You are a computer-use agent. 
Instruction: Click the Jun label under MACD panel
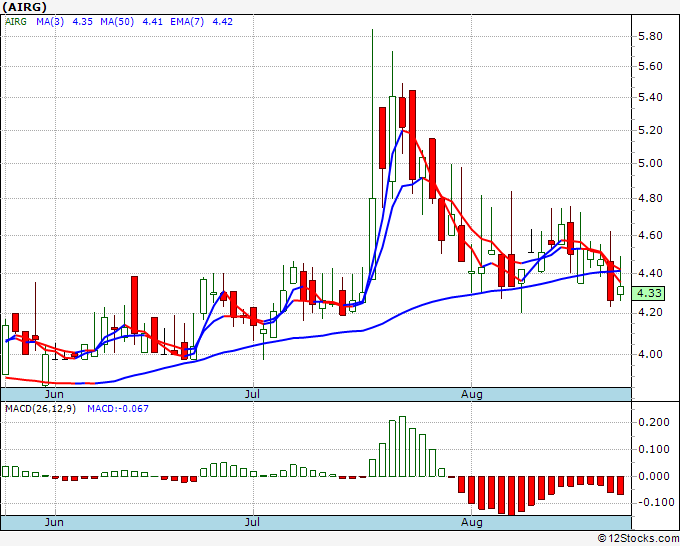point(55,522)
